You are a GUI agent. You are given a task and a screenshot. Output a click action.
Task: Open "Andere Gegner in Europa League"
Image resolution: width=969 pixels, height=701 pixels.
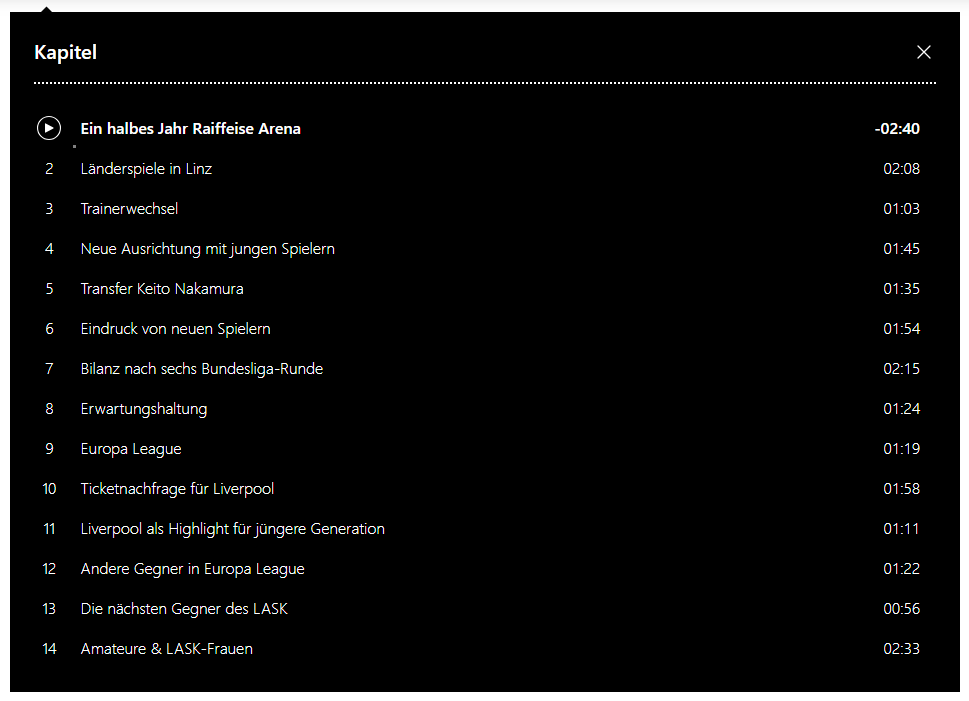tap(192, 569)
